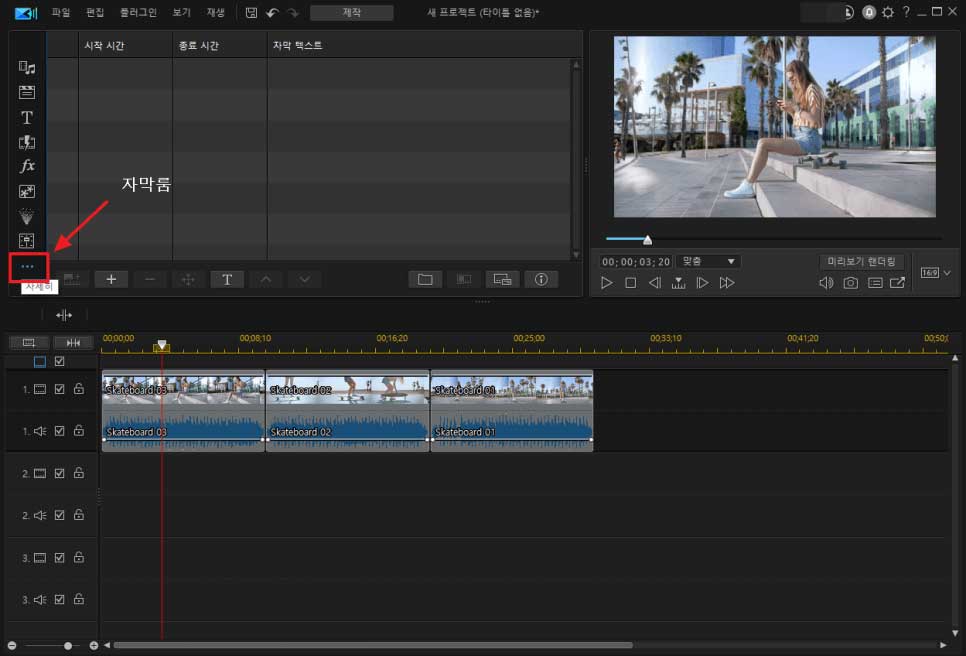The image size is (966, 656).
Task: Click the 미리보기 렌더링 button
Action: point(861,262)
